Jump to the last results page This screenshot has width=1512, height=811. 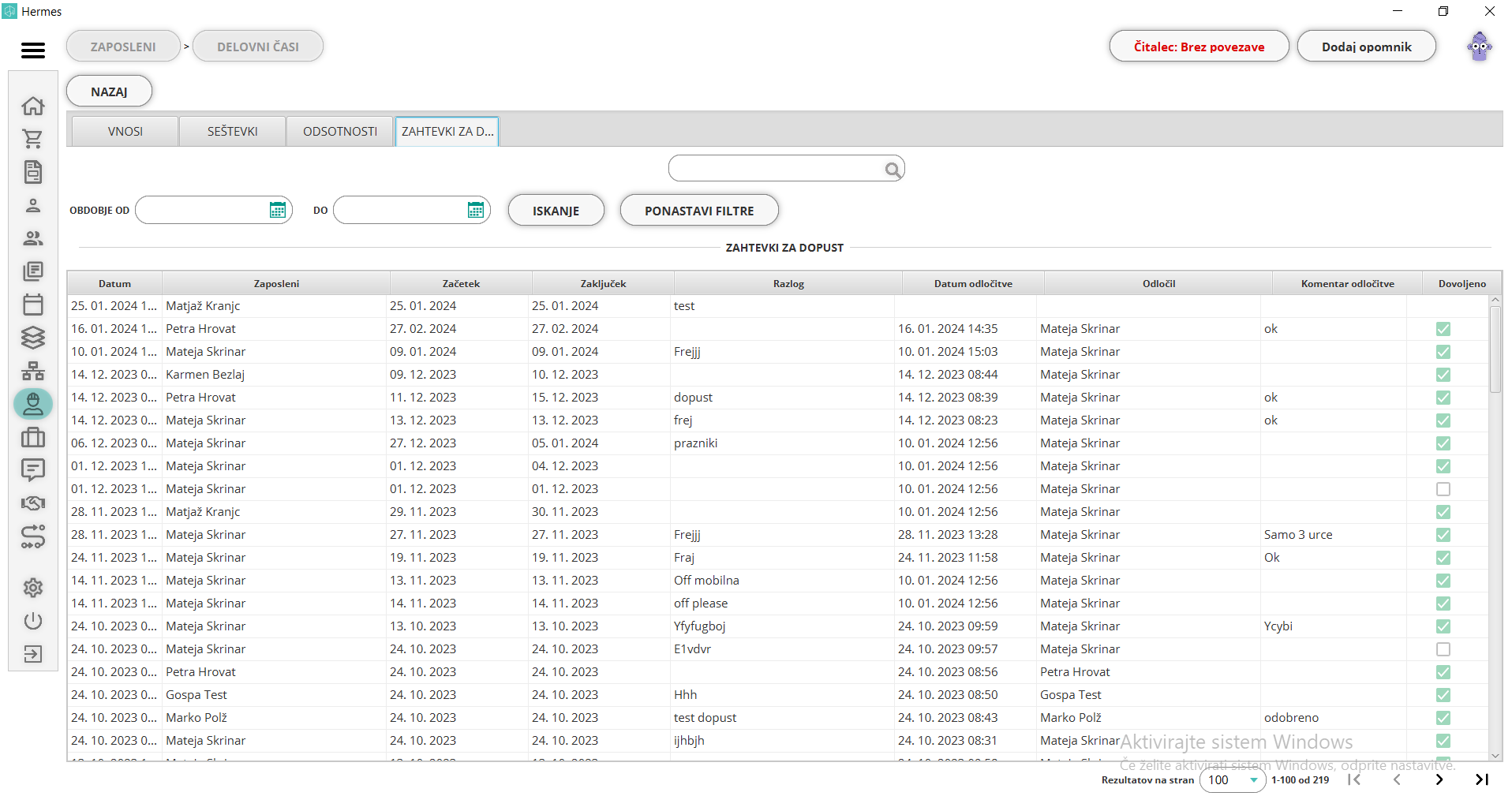(x=1482, y=779)
